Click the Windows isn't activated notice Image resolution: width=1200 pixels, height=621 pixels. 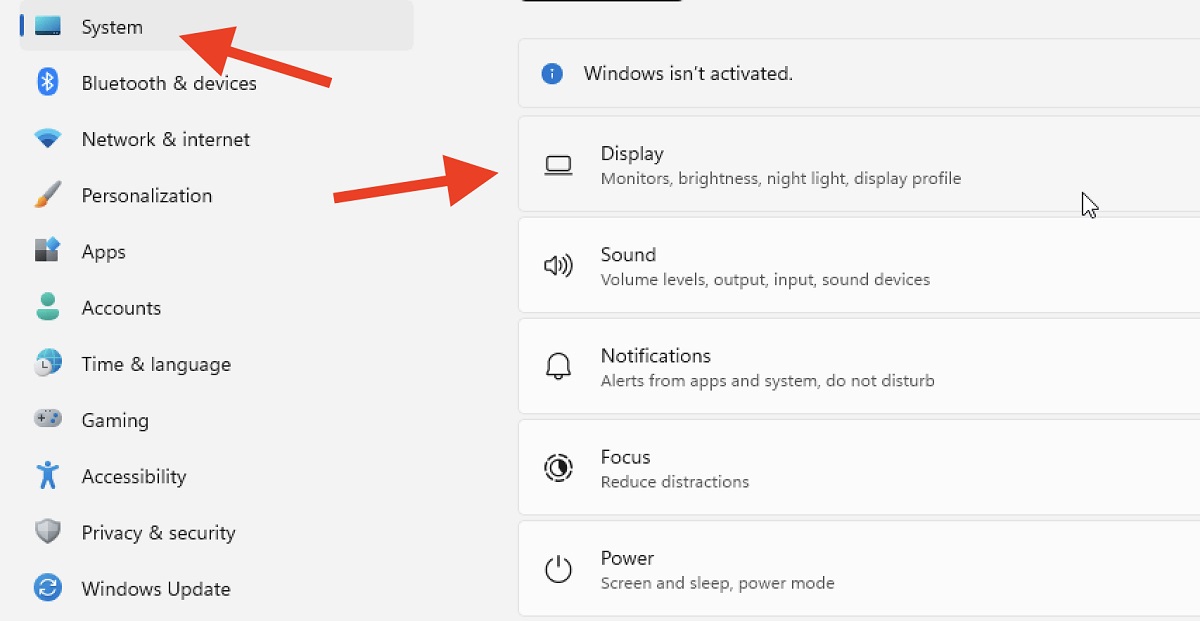coord(689,73)
